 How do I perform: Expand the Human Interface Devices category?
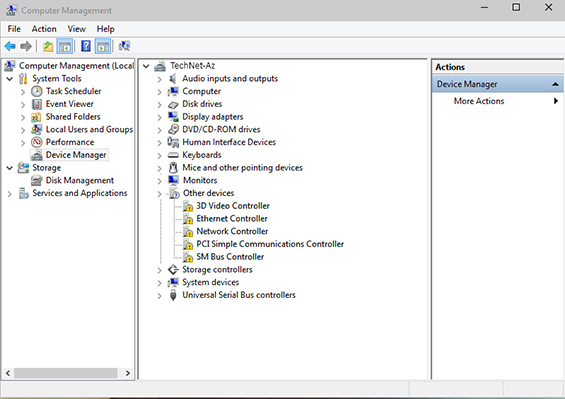point(160,143)
